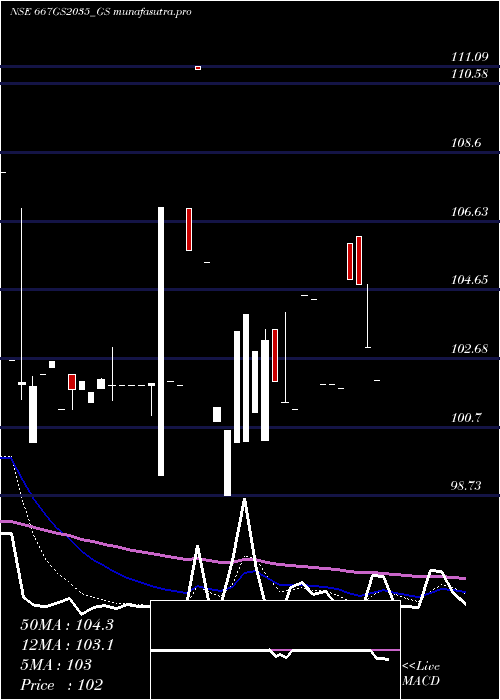The image size is (500, 700).
Task: Click the chart title 'NSE 667GS2035_GS munafasutra.pro'
Action: [100, 12]
